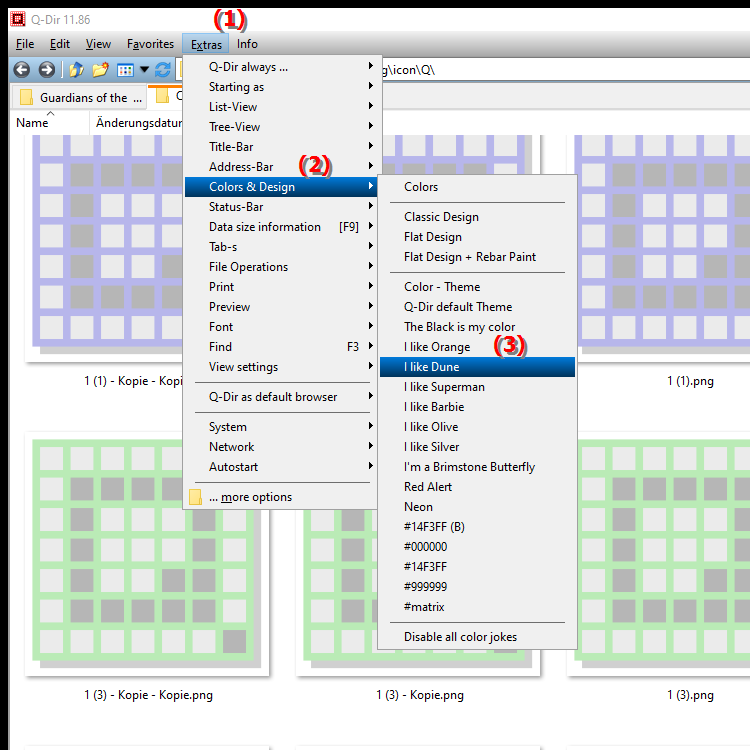
Task: Click the view mode grid icon
Action: 125,70
